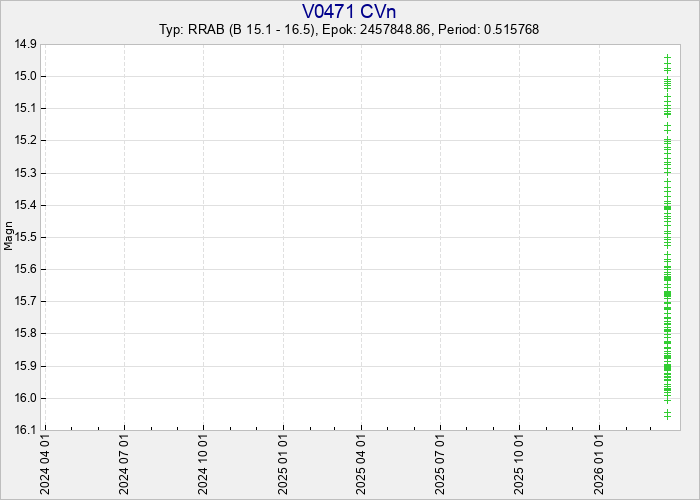
Task: Click the lowest green data point below 16.0
Action: pos(667,414)
